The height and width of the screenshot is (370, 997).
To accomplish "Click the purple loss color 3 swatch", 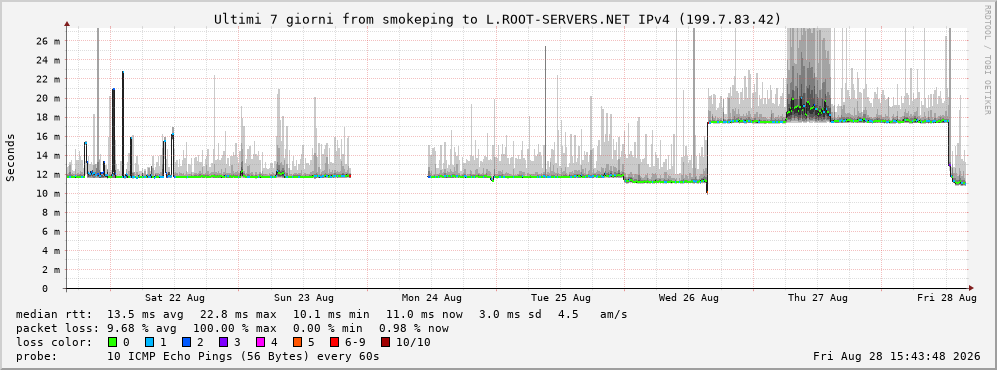I will (223, 342).
